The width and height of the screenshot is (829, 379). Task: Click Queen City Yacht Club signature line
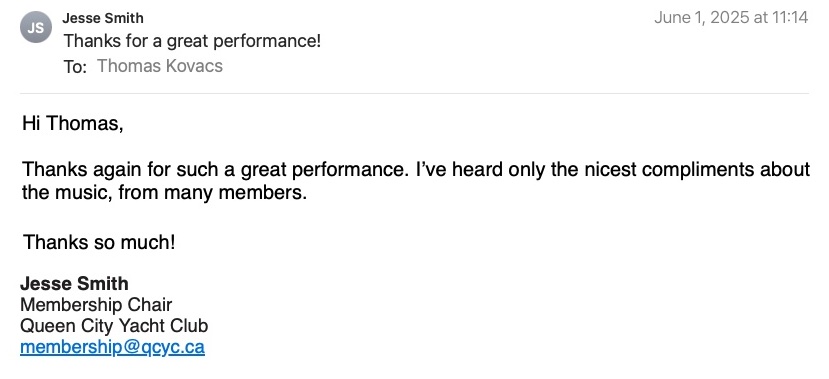114,326
